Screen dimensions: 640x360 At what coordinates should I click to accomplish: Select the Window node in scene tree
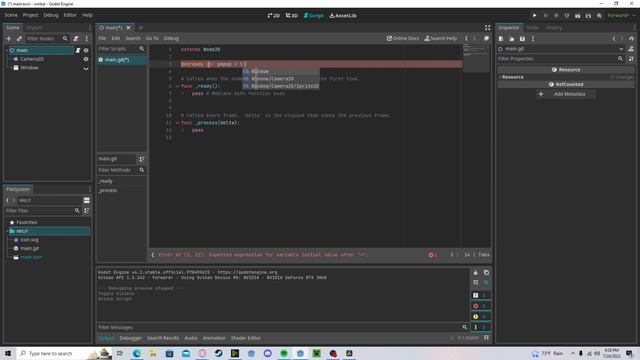tap(29, 68)
